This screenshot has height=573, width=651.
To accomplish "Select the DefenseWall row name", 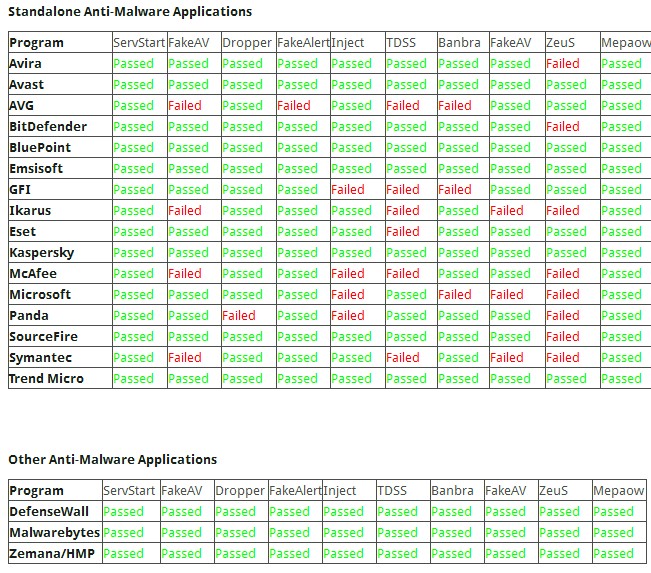I will click(49, 512).
